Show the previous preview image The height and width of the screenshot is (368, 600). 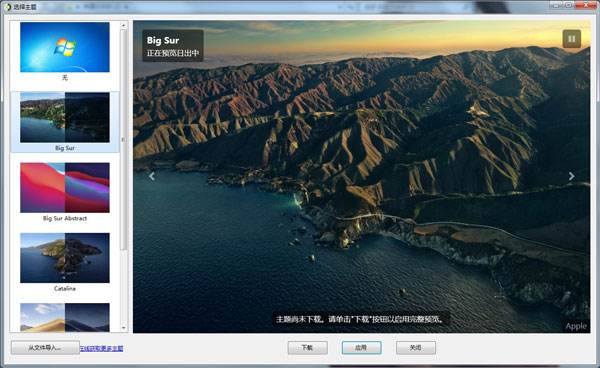152,176
